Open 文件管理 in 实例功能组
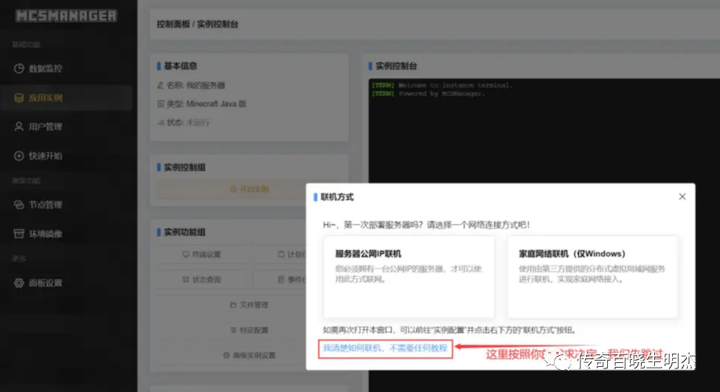 point(249,305)
